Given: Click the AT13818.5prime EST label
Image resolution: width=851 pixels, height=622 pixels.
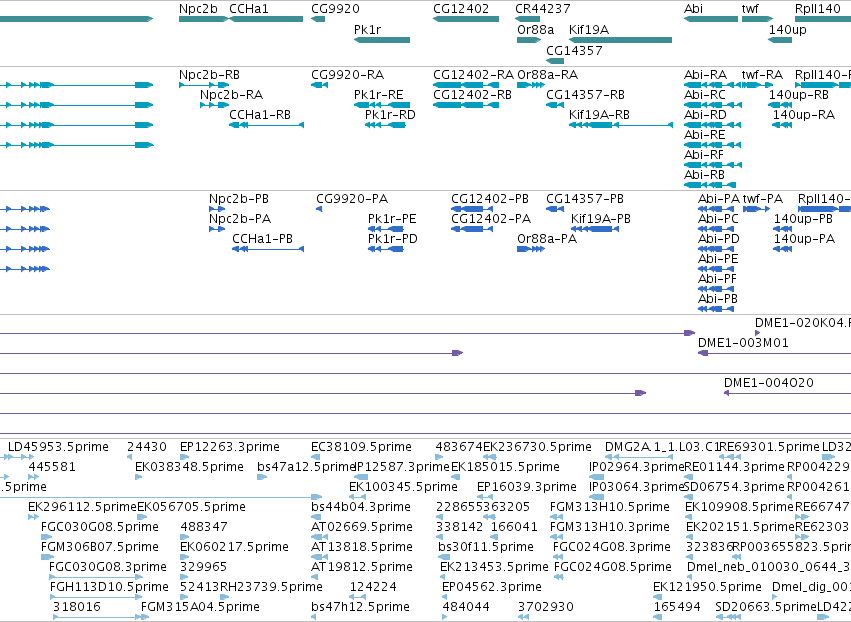Looking at the screenshot, I should pyautogui.click(x=361, y=547).
